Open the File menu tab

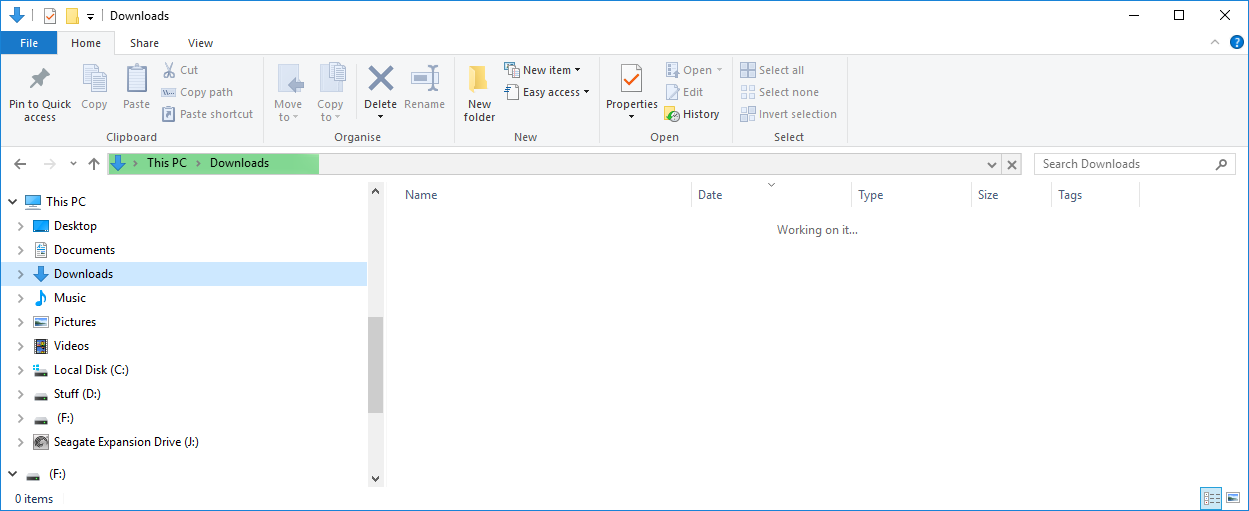(29, 43)
